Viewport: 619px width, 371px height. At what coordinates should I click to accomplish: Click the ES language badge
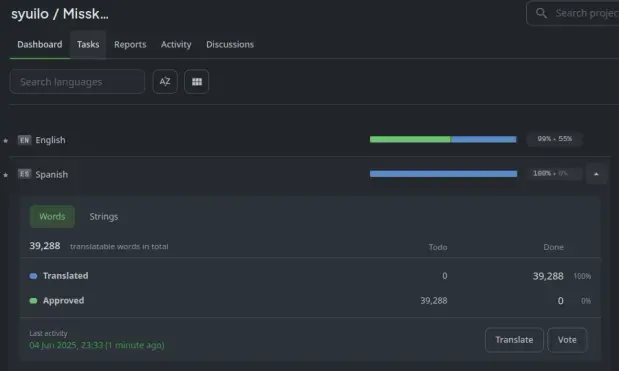pos(24,174)
